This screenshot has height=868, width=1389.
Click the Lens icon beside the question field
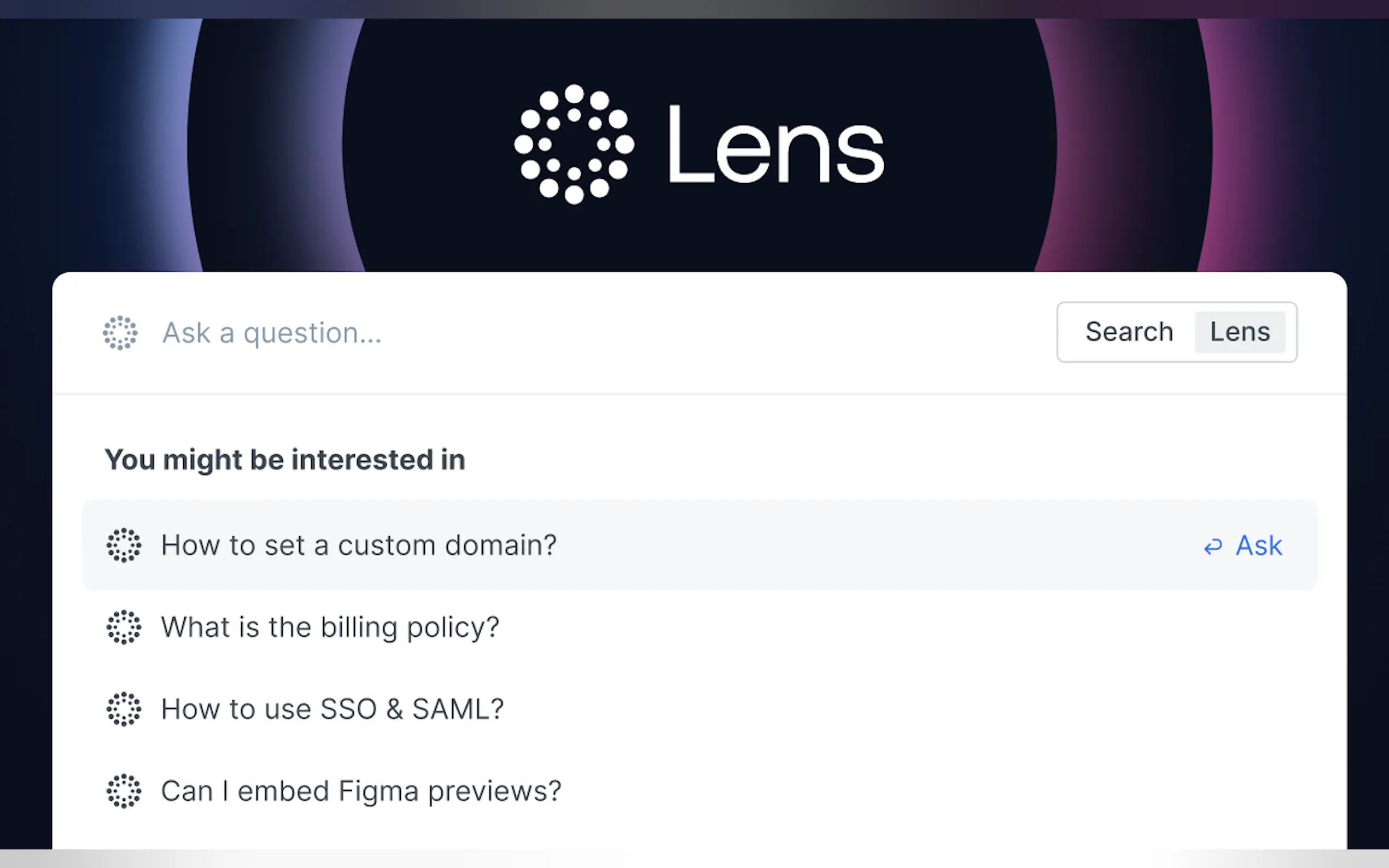click(120, 332)
